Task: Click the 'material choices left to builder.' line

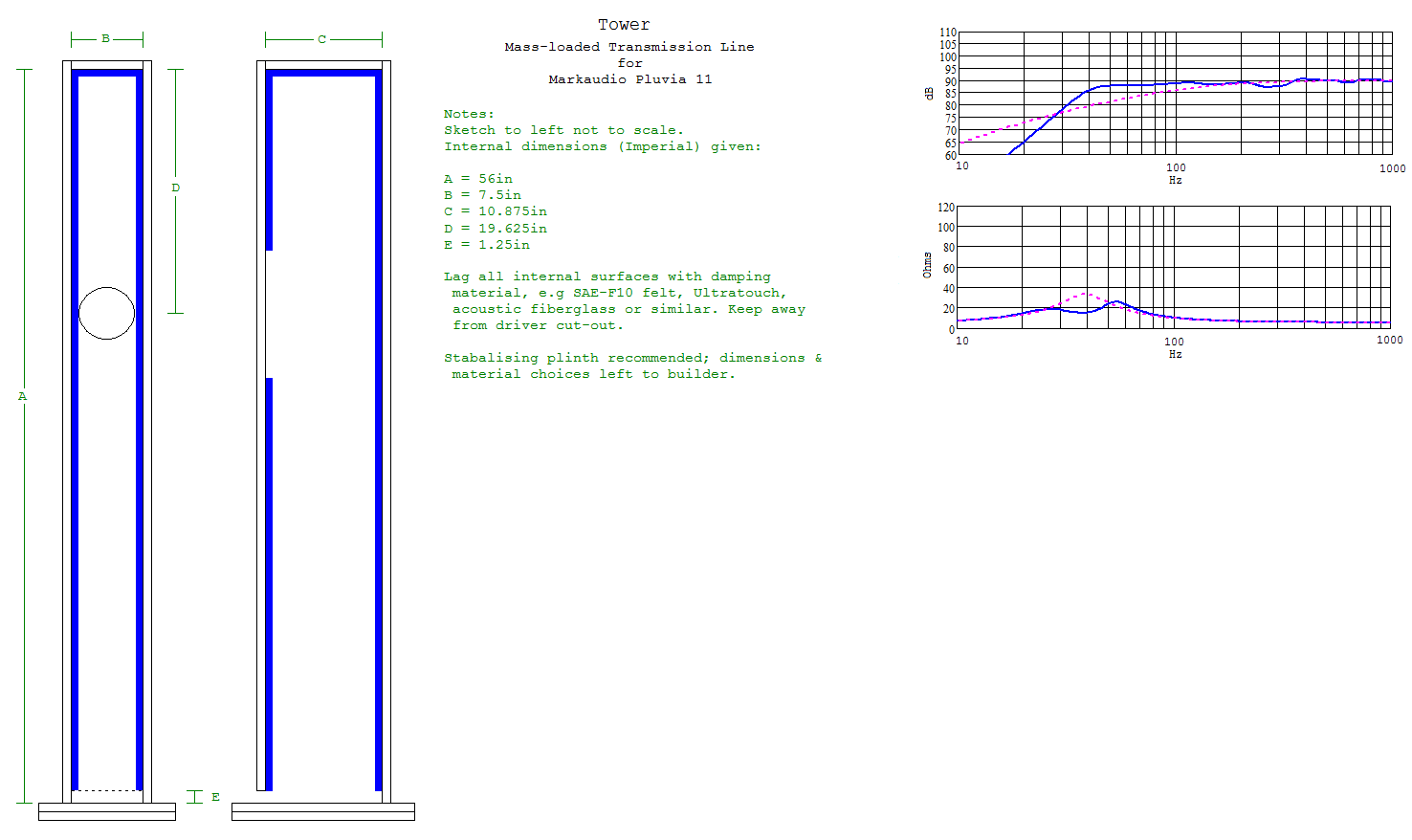Action: 594,374
